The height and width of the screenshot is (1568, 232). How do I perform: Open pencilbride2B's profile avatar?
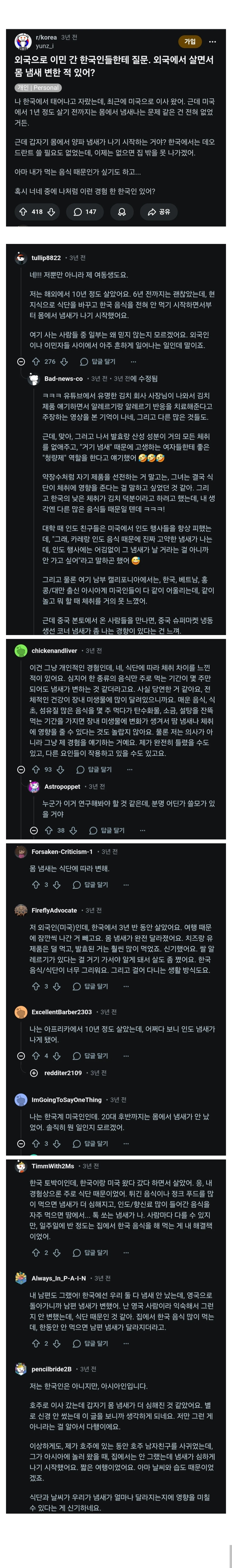pyautogui.click(x=21, y=1369)
